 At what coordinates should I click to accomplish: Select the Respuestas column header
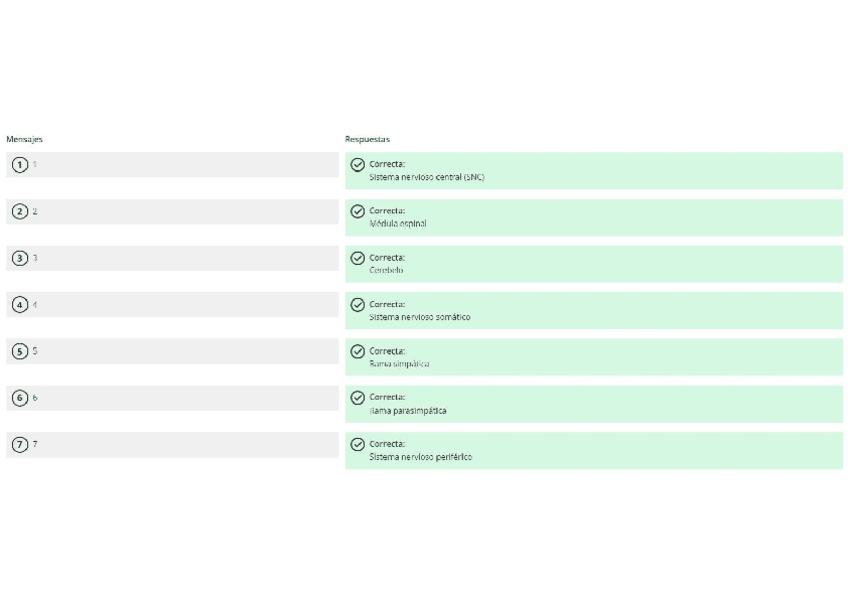[x=367, y=139]
